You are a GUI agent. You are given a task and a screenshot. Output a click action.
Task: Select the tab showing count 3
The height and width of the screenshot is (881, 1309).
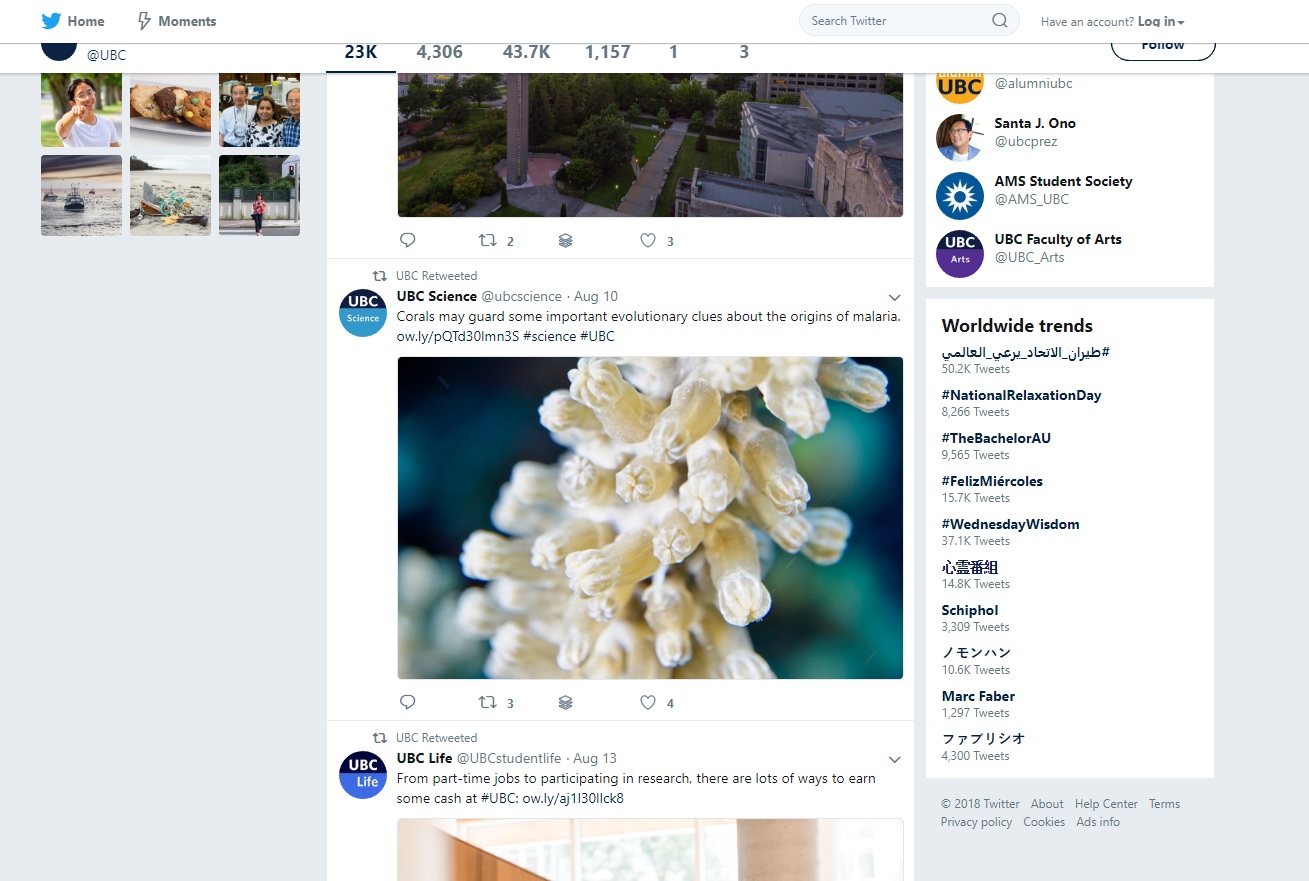click(744, 53)
